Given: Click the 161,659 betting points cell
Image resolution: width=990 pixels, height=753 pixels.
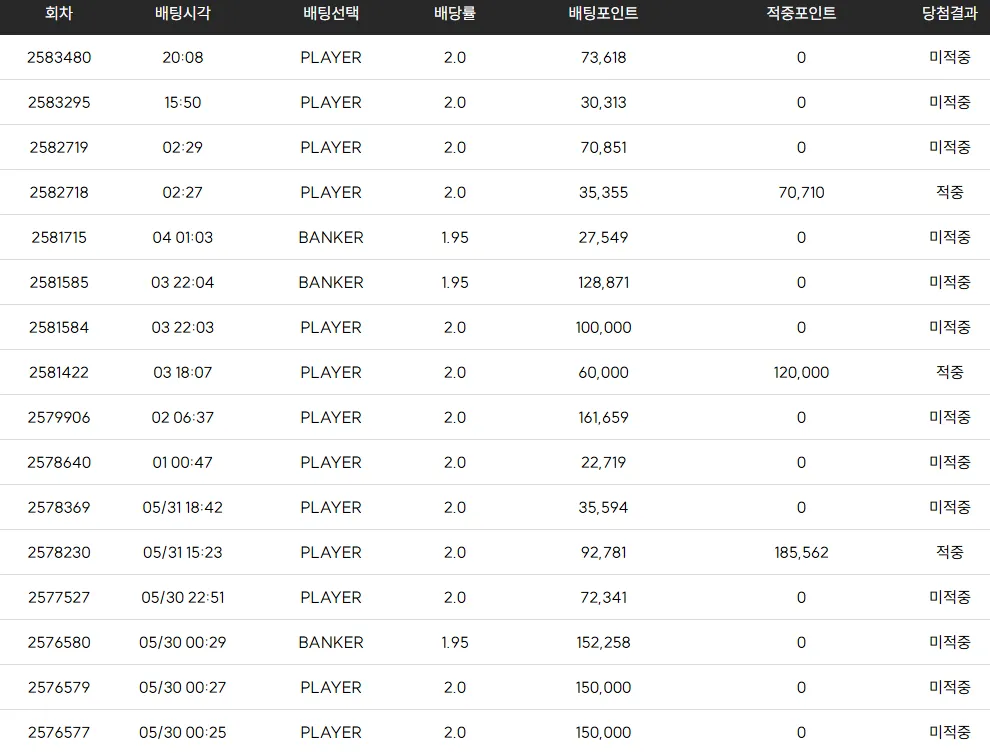Looking at the screenshot, I should click(x=603, y=417).
